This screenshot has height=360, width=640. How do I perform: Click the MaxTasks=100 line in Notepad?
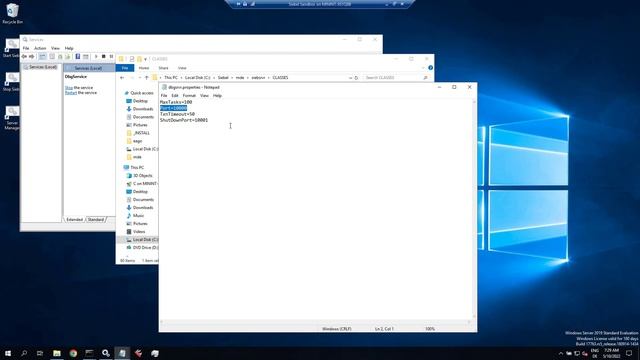coord(176,102)
